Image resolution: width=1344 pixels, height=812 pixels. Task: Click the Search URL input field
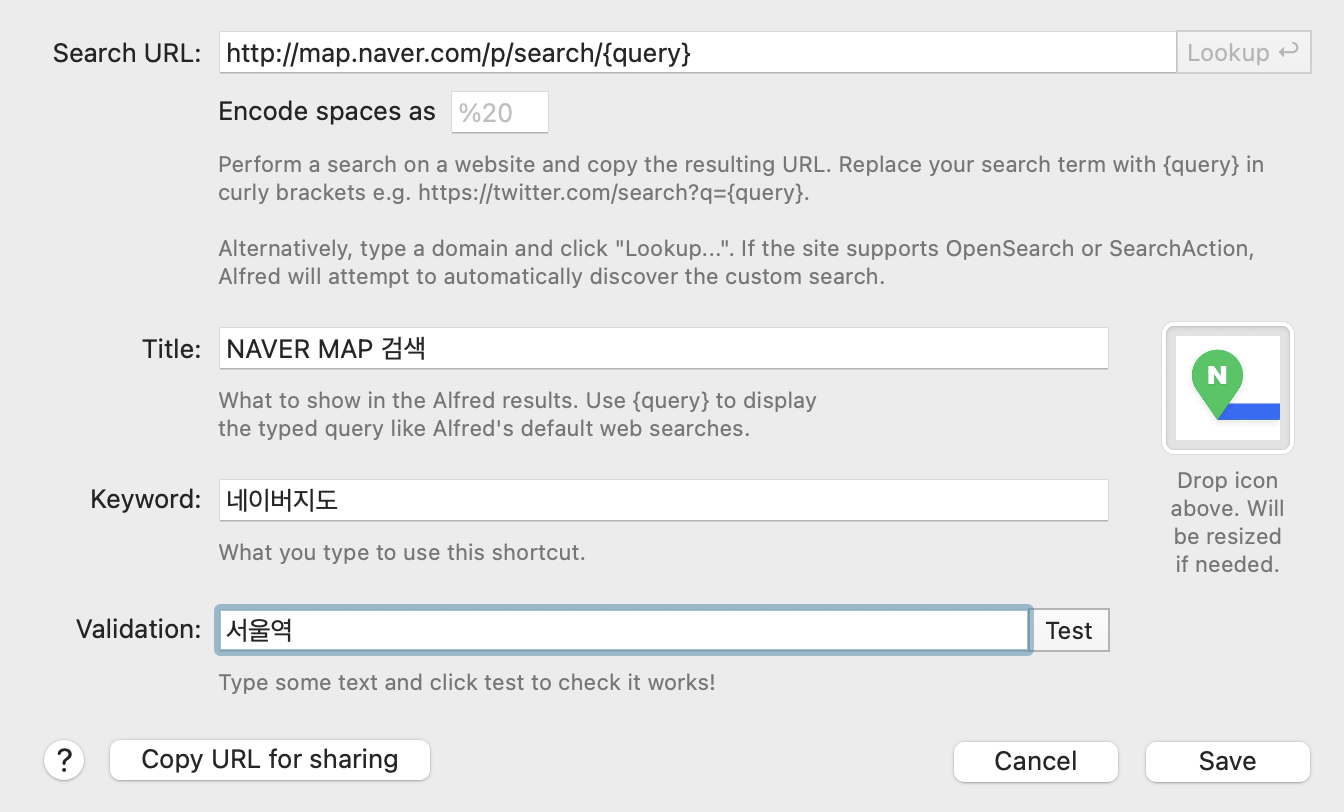(697, 52)
